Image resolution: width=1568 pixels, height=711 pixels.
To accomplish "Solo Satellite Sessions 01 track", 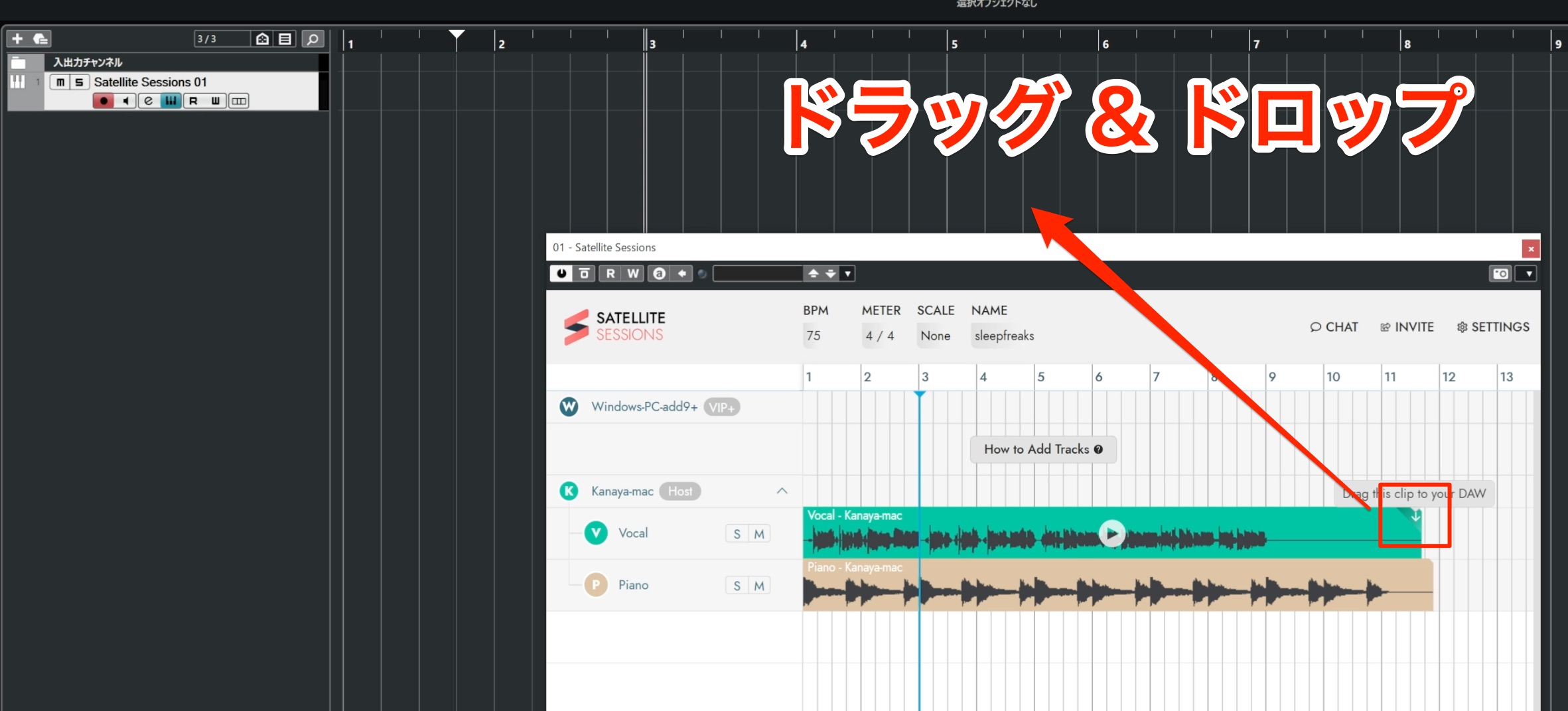I will 79,82.
